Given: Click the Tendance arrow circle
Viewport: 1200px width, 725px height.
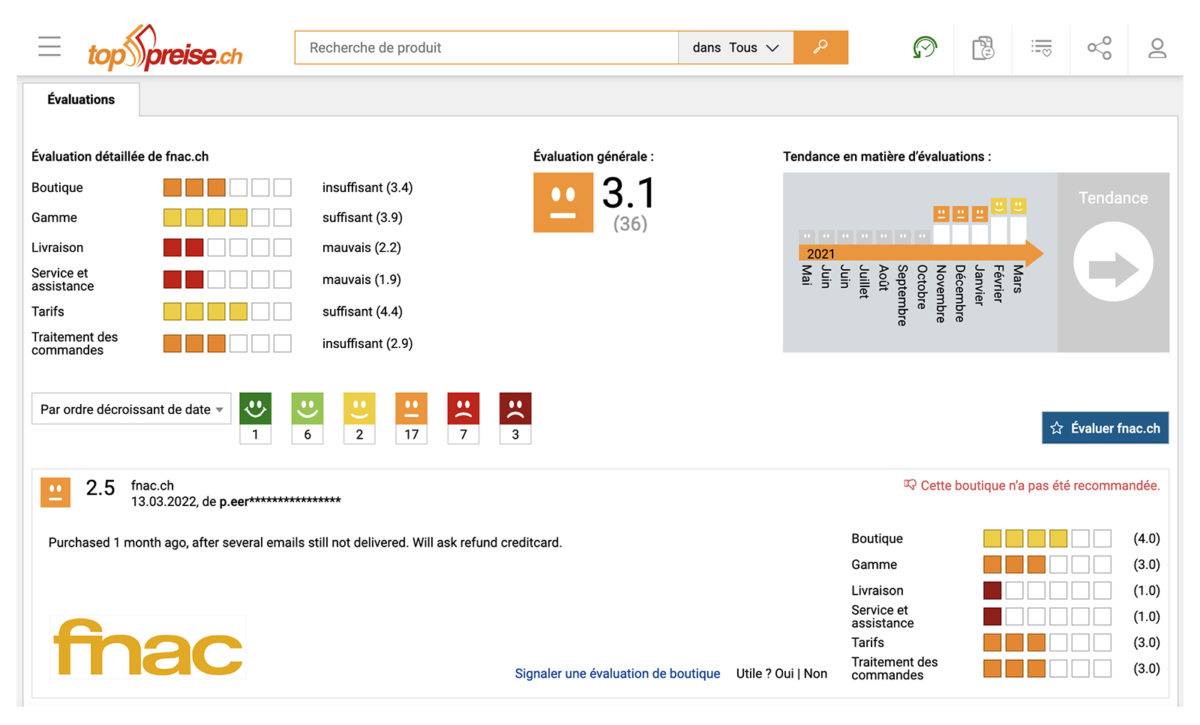Looking at the screenshot, I should (1113, 262).
